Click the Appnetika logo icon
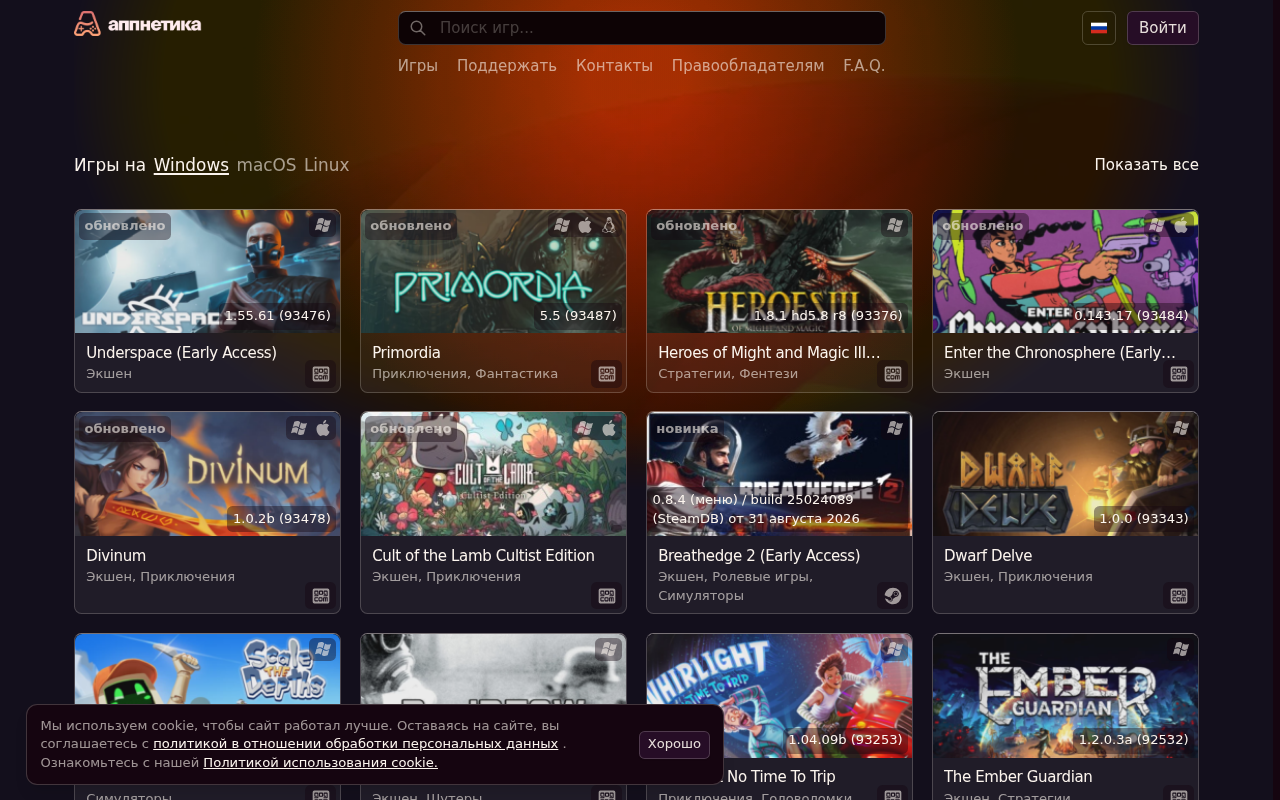Image resolution: width=1280 pixels, height=800 pixels. coord(88,24)
